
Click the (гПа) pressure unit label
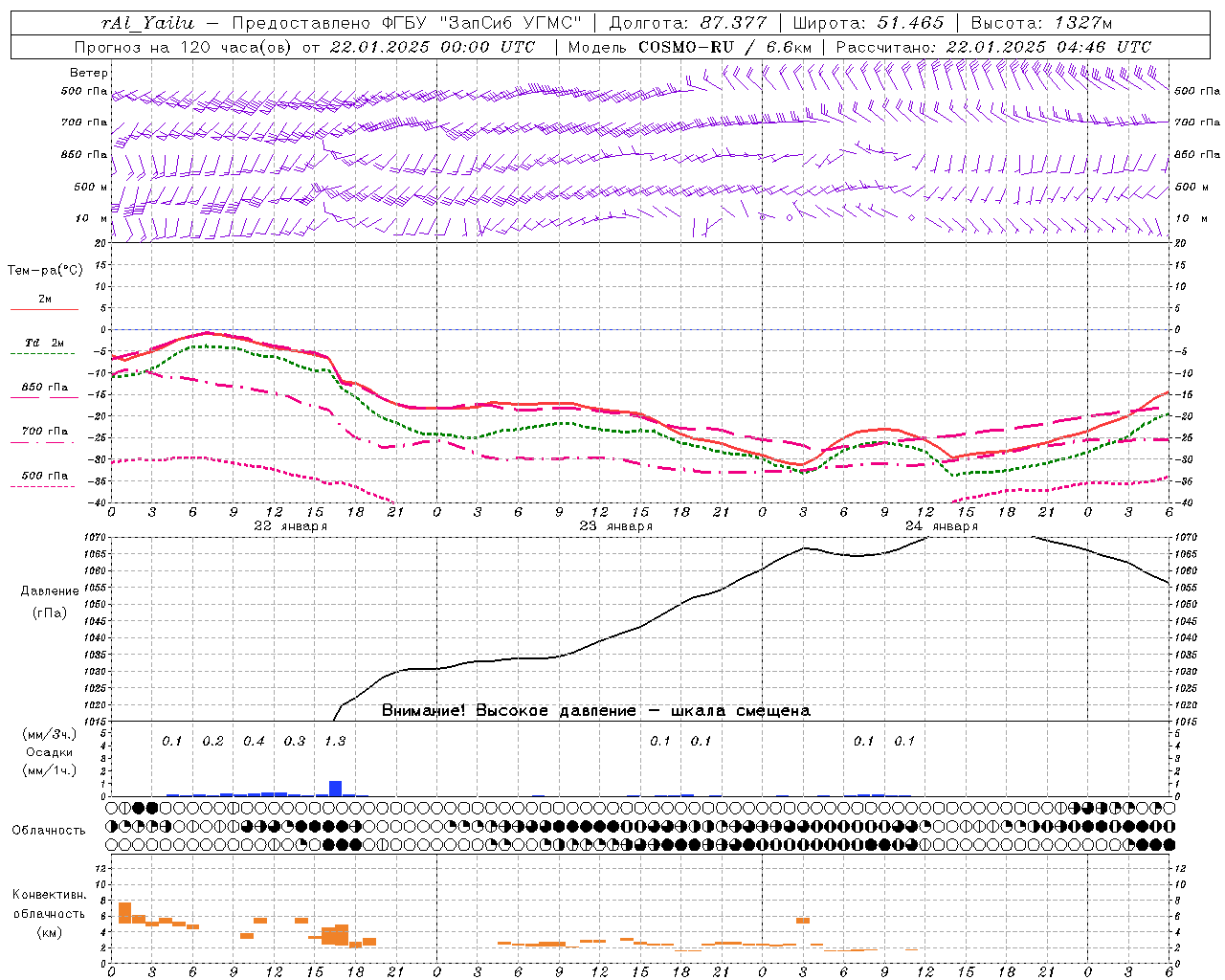50,613
